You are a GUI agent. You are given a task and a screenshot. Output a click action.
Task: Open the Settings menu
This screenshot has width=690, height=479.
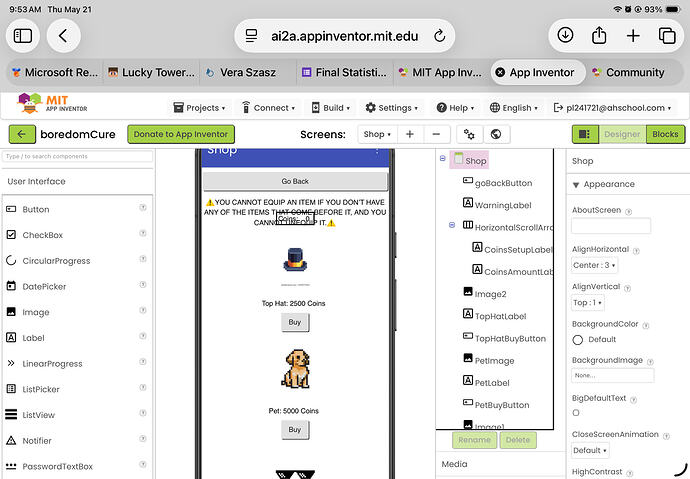click(x=391, y=108)
